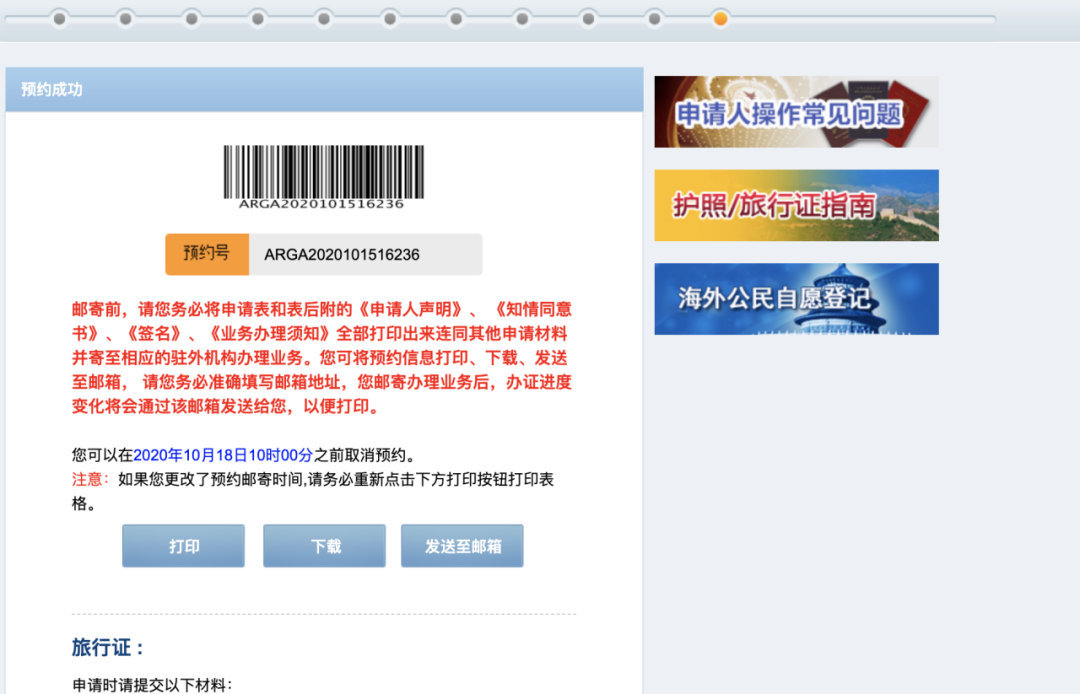
Task: Click the 下载 download button
Action: (x=324, y=545)
